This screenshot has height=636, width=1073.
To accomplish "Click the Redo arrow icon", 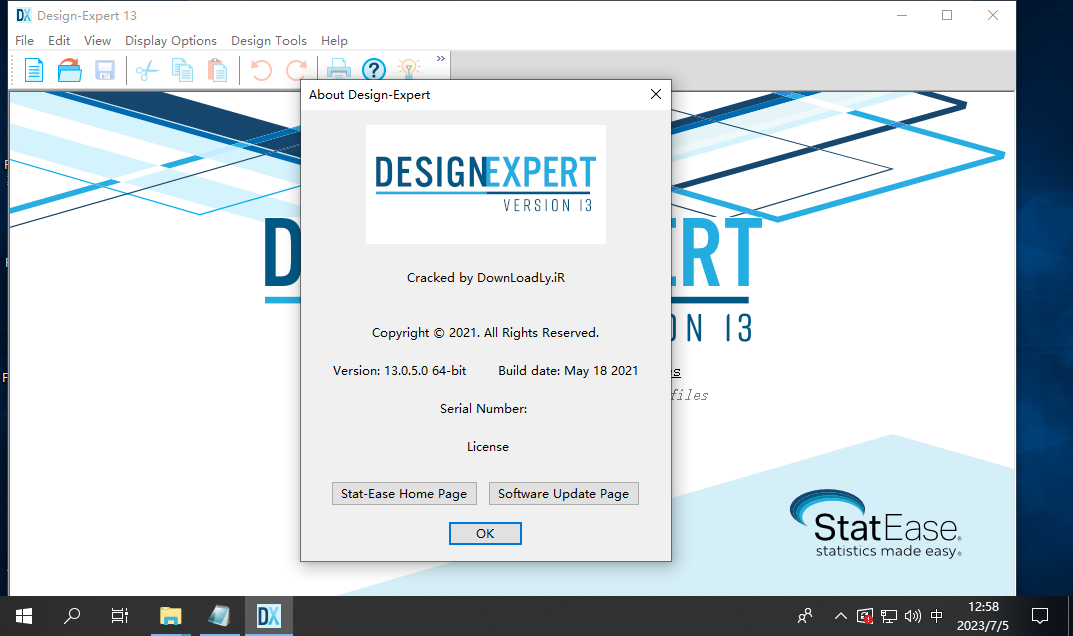I will [296, 70].
